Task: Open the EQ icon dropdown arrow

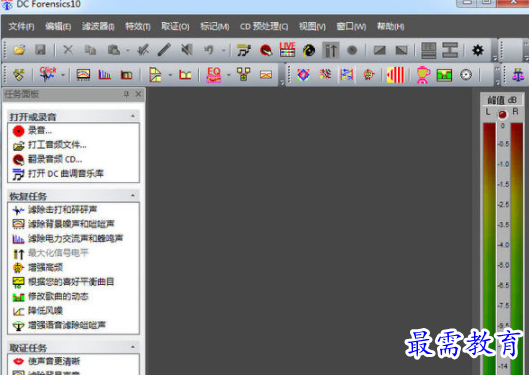Action: (x=228, y=75)
